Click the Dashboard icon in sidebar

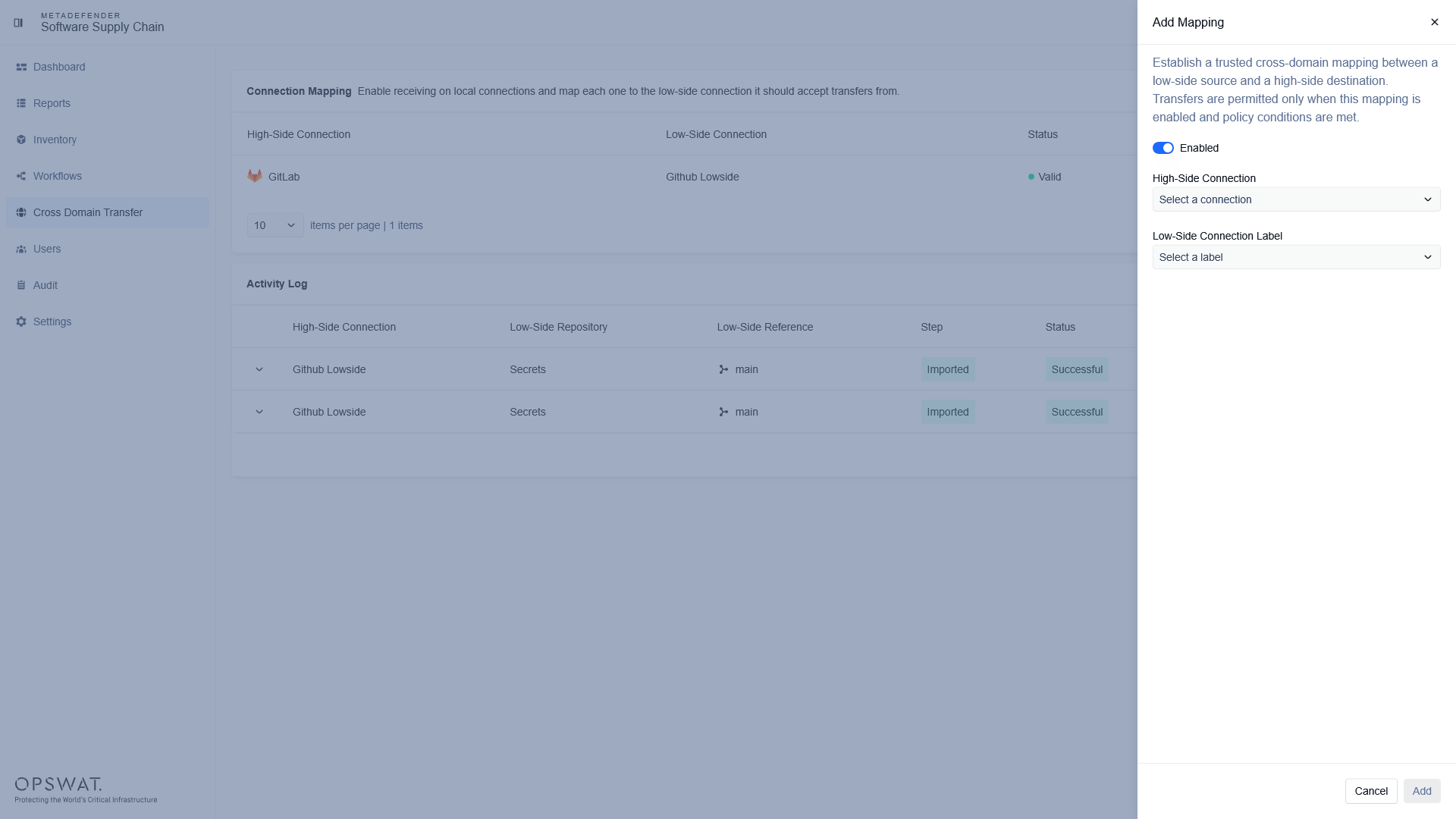tap(21, 67)
